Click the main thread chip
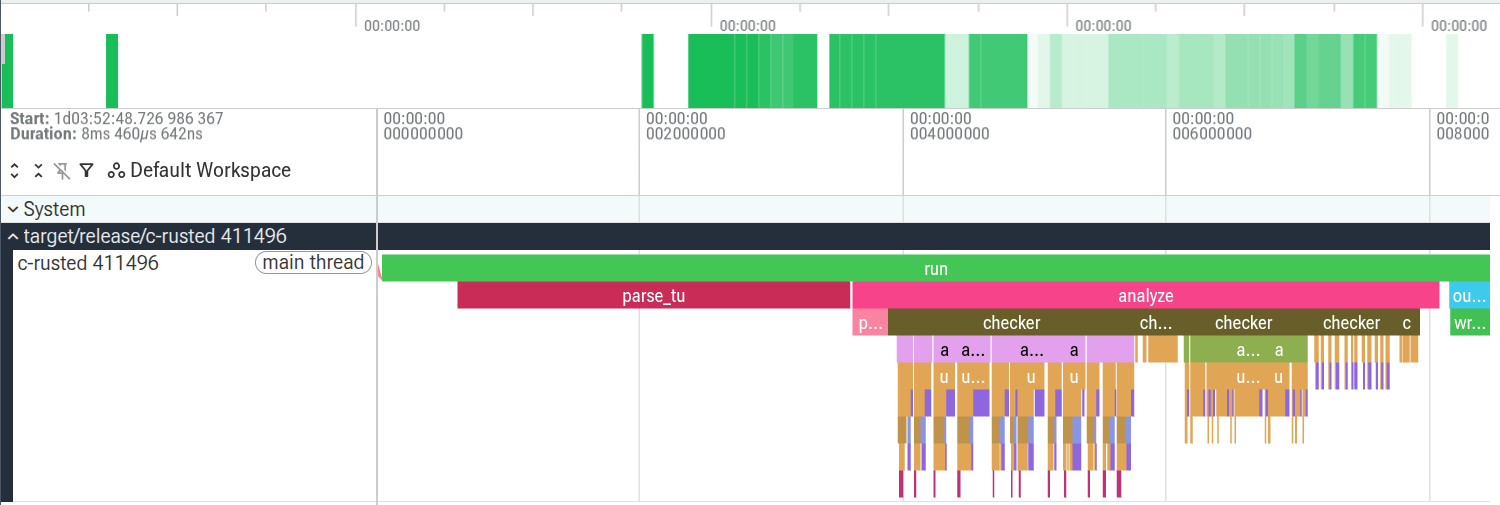The image size is (1500, 505). (313, 263)
